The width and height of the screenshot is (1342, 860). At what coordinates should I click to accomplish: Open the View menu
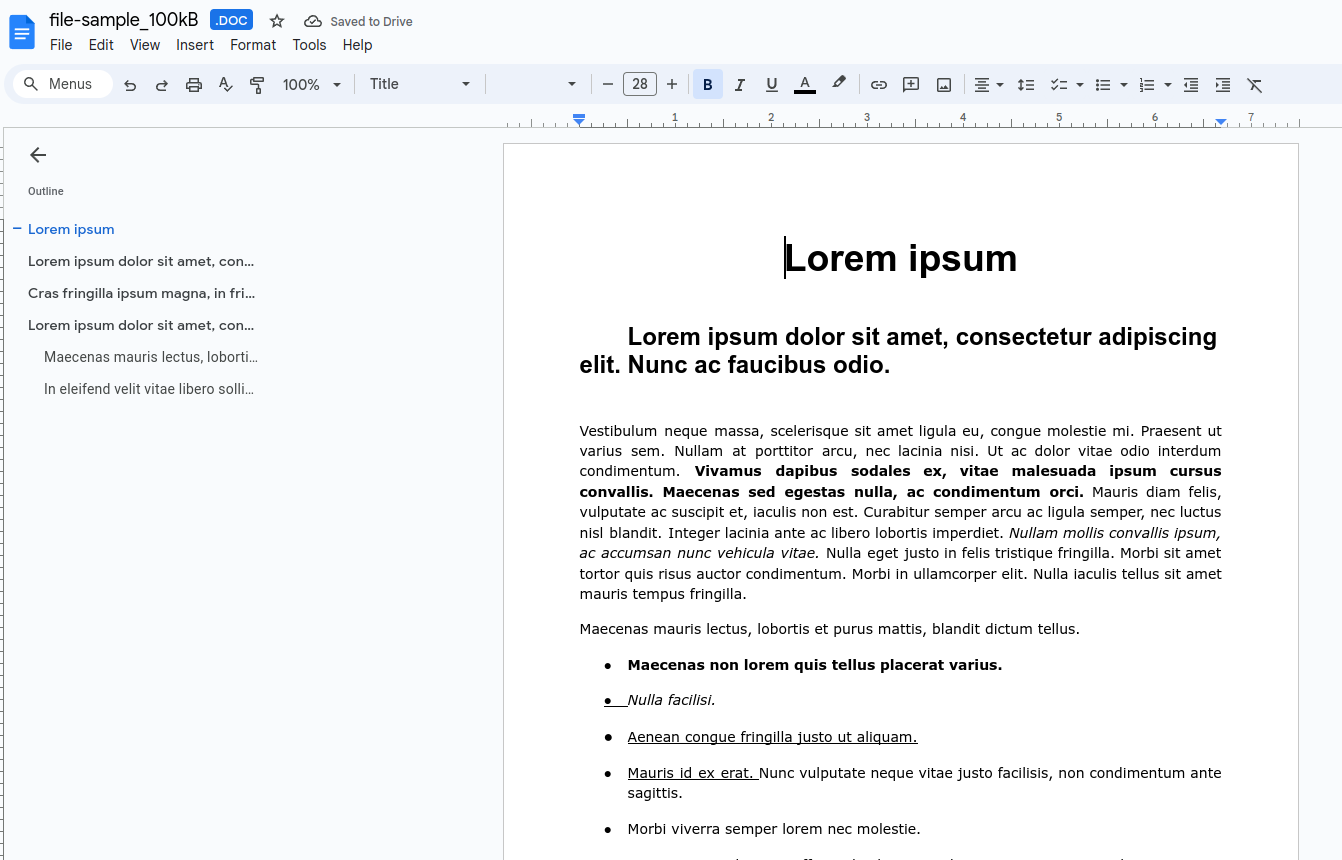145,45
